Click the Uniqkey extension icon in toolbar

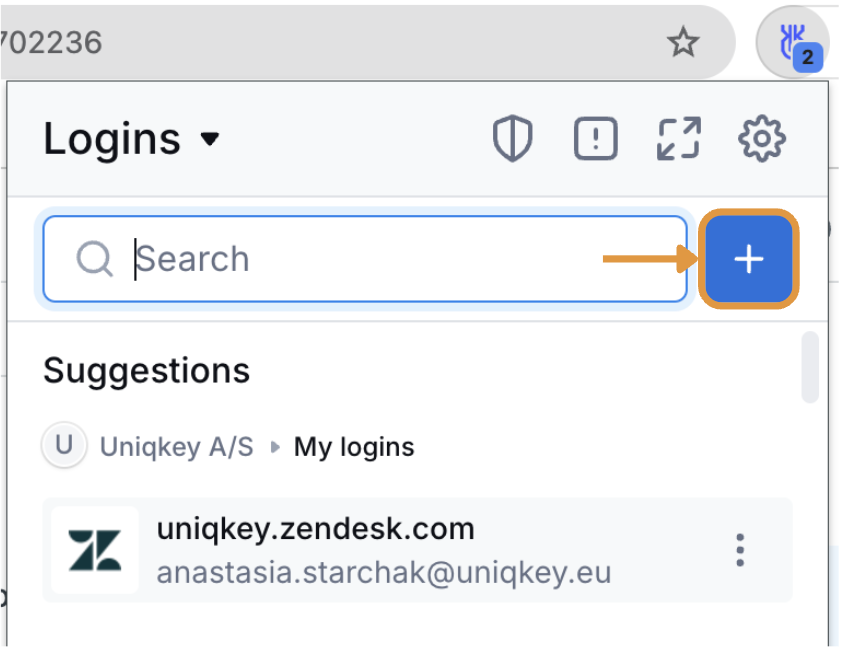[x=793, y=42]
